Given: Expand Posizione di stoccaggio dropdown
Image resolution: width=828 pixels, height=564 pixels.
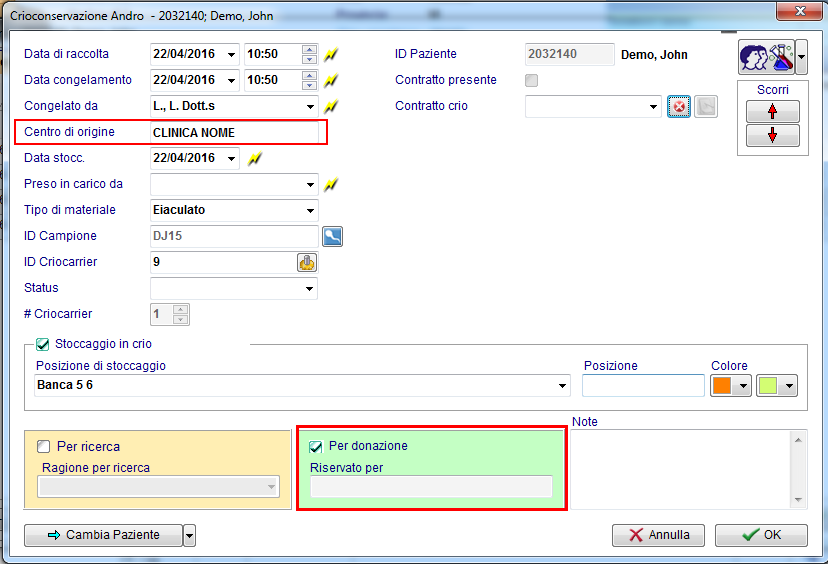Looking at the screenshot, I should tap(562, 386).
